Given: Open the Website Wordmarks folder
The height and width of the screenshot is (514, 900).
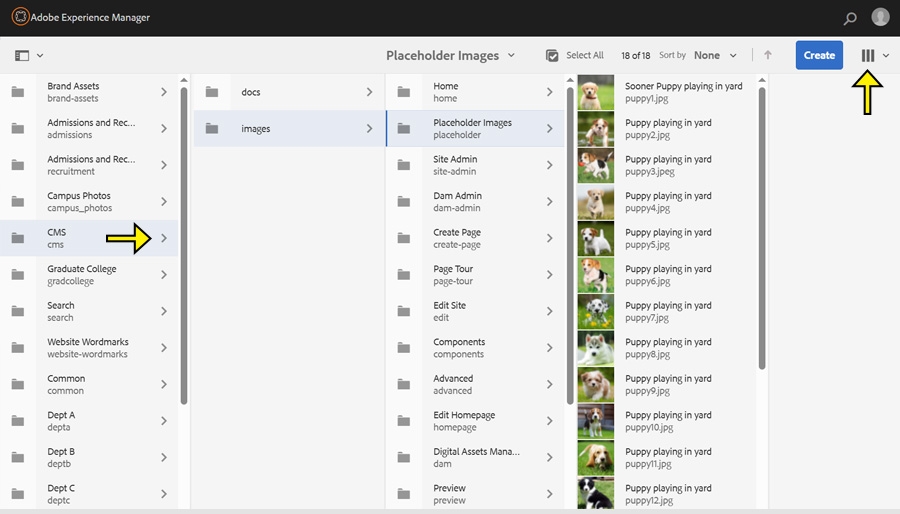Looking at the screenshot, I should [x=89, y=348].
